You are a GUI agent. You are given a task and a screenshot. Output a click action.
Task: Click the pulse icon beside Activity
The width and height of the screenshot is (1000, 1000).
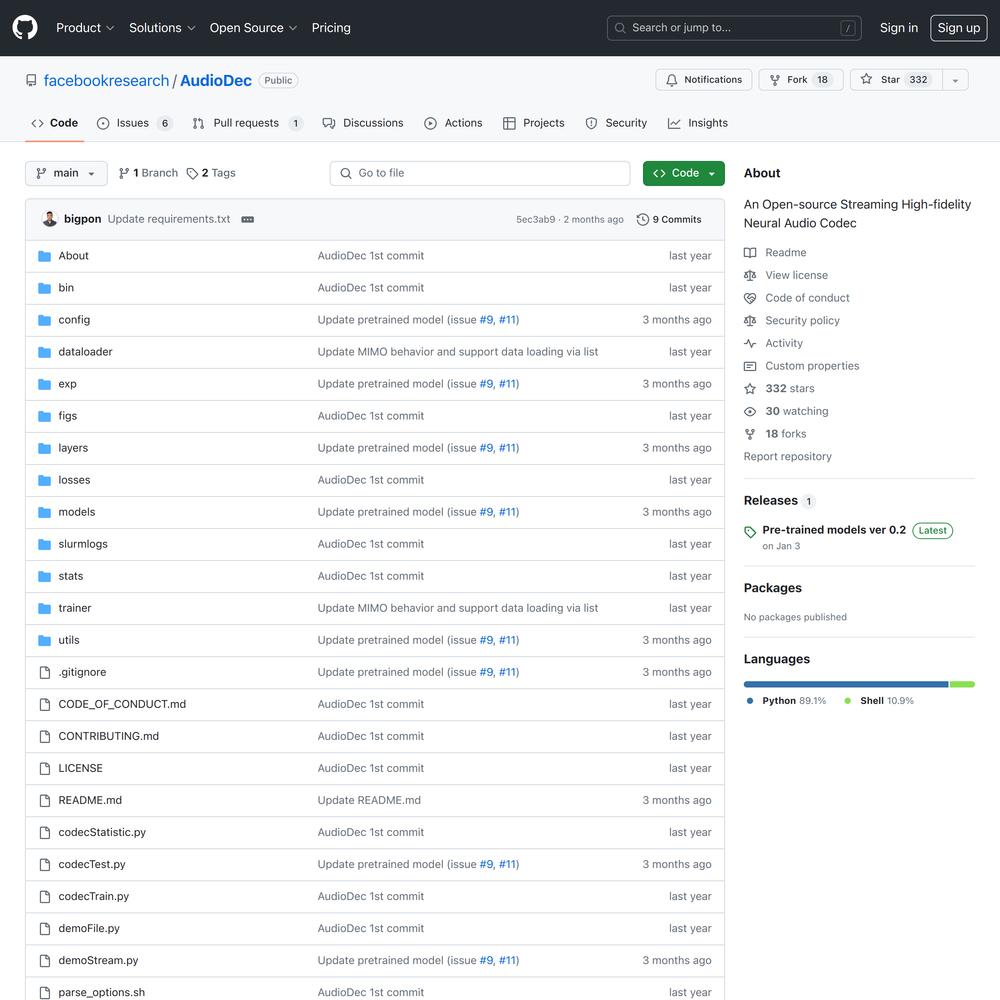click(750, 343)
